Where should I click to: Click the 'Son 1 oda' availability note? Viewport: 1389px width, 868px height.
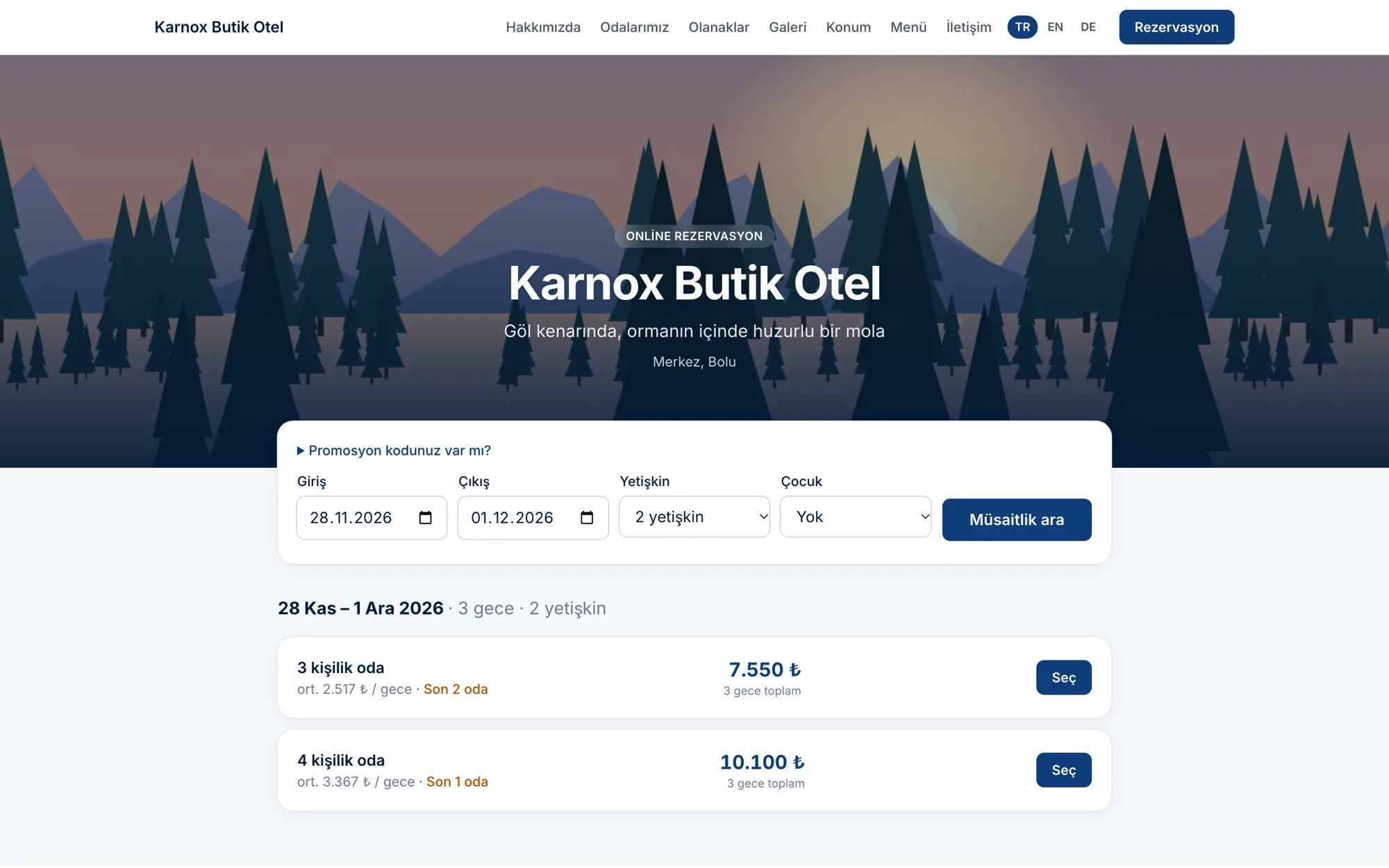click(457, 782)
